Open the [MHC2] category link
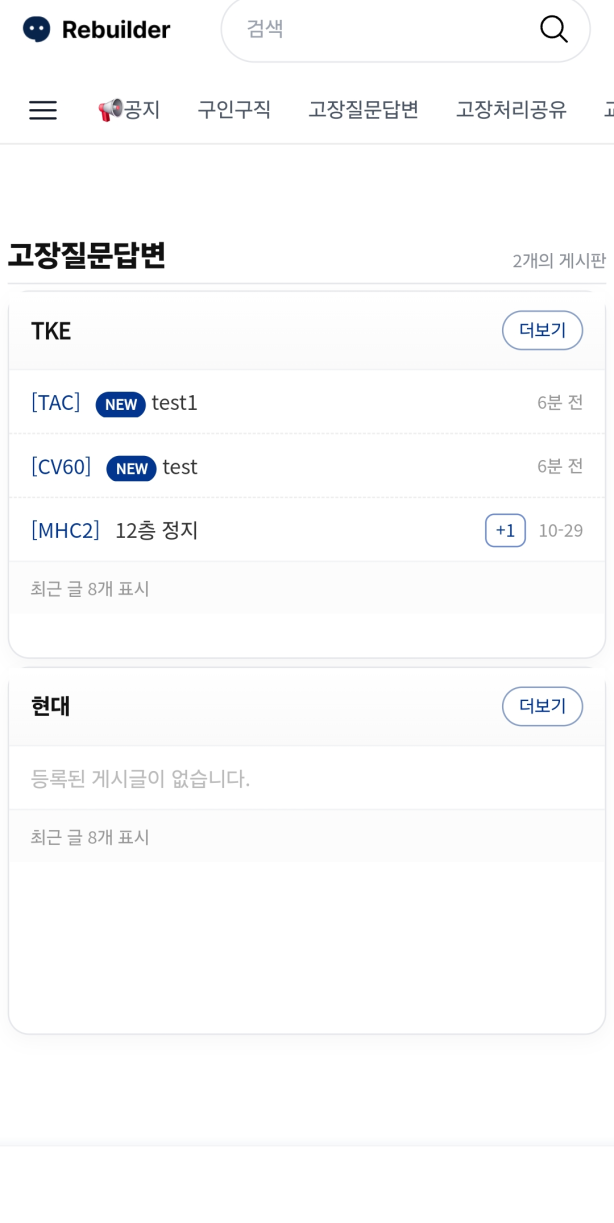The image size is (614, 1223). 65,531
